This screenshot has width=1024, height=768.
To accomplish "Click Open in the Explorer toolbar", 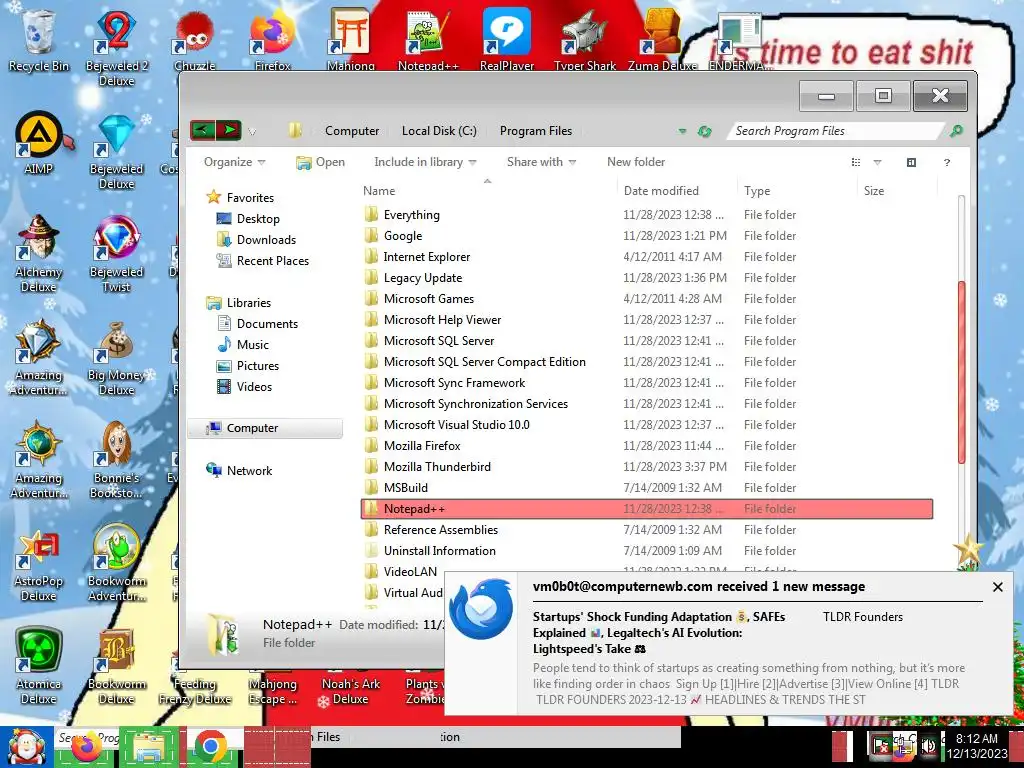I will pyautogui.click(x=320, y=162).
